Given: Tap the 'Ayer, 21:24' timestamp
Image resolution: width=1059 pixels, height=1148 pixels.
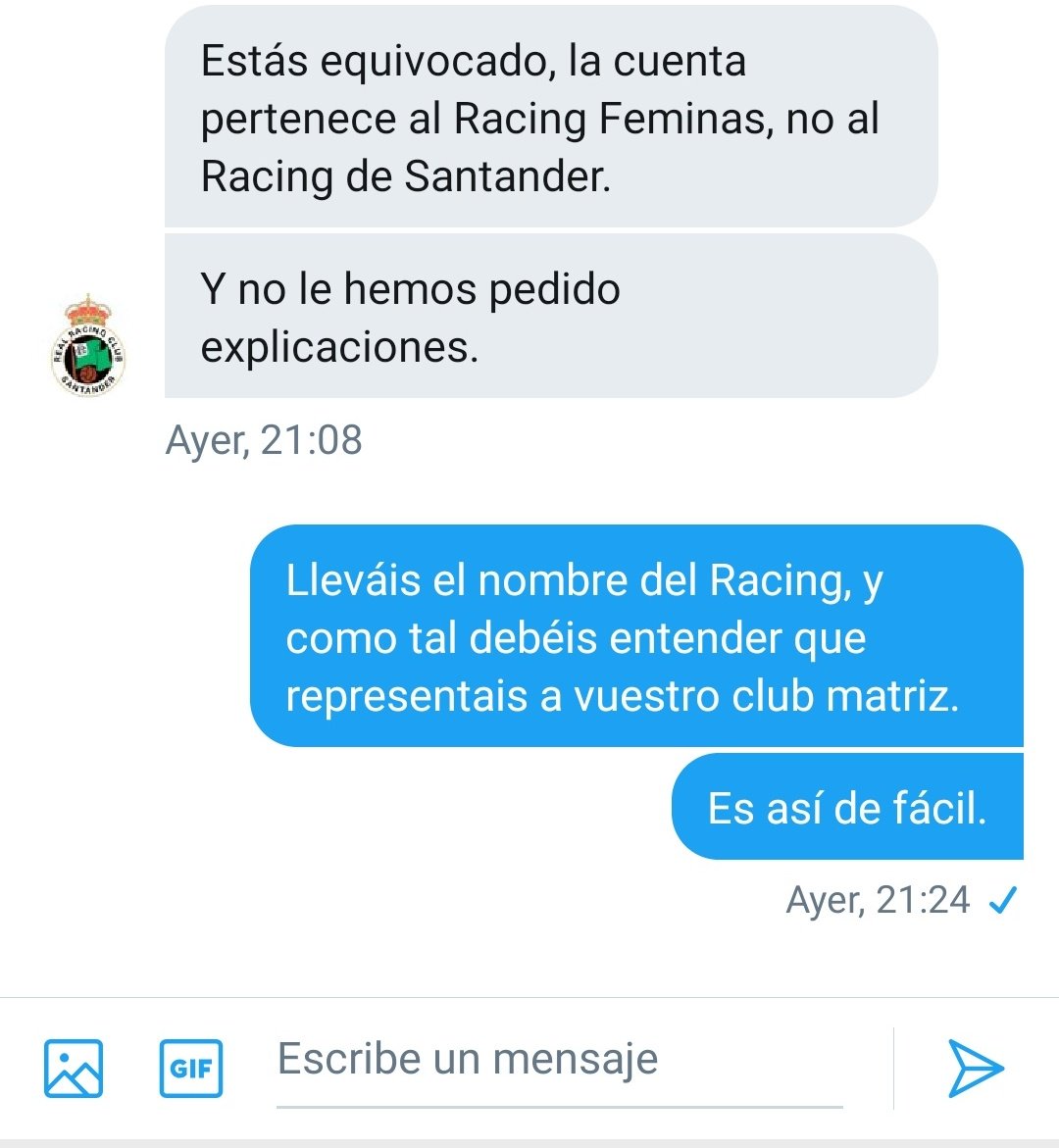Looking at the screenshot, I should (879, 901).
